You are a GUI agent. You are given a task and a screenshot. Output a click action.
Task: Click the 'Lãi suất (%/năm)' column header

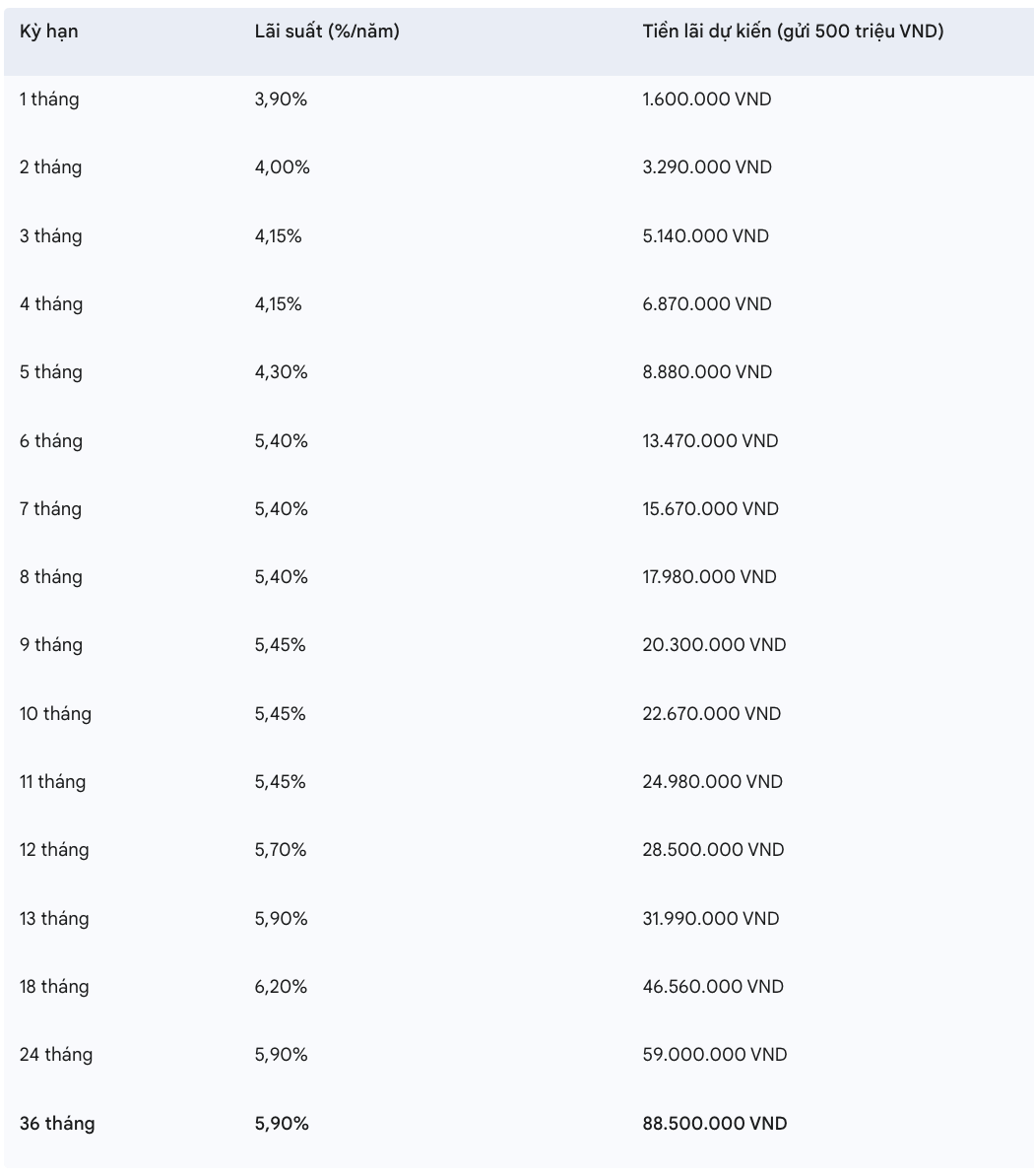327,32
